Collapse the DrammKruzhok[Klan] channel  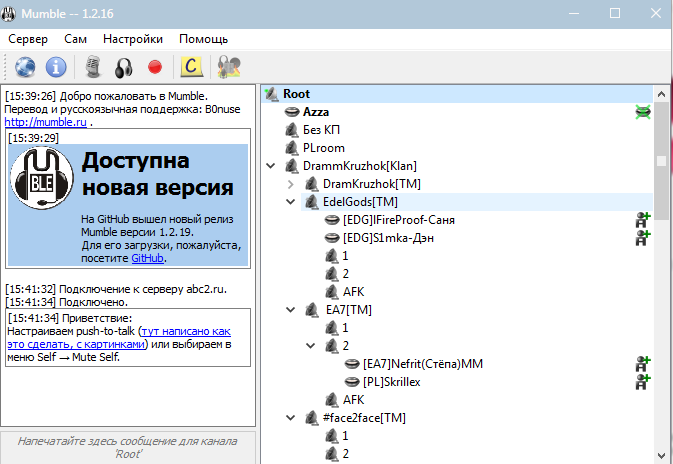[271, 166]
